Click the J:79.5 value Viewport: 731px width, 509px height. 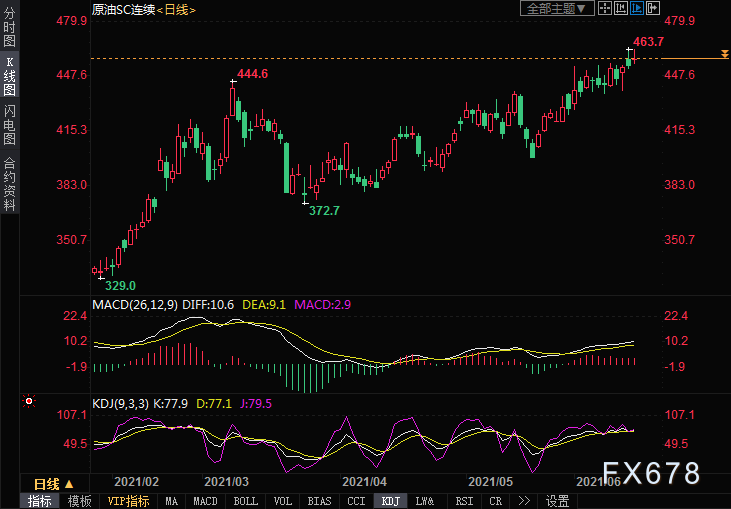point(255,404)
